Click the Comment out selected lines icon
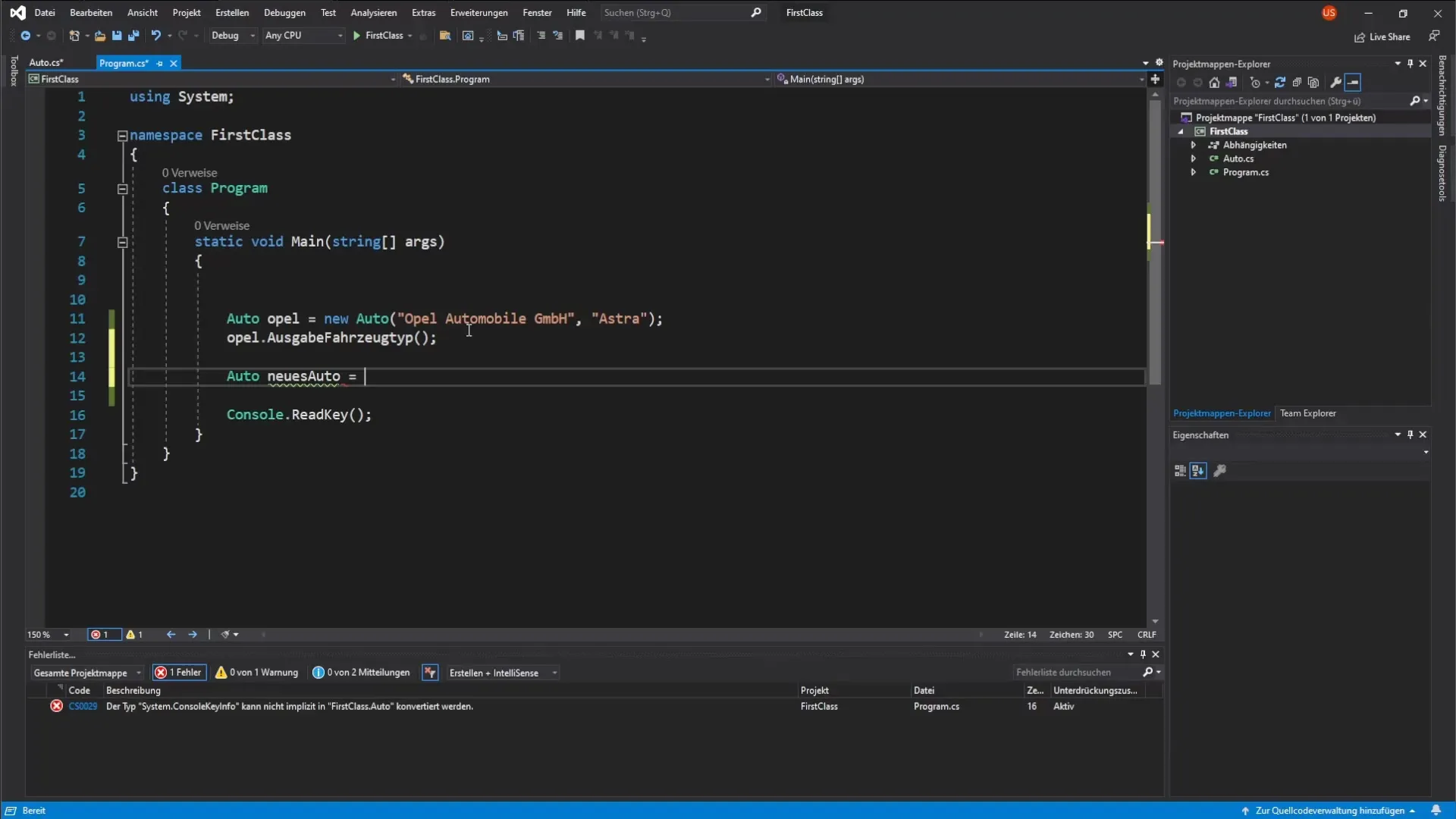Screen dimensions: 1456x819 click(541, 36)
